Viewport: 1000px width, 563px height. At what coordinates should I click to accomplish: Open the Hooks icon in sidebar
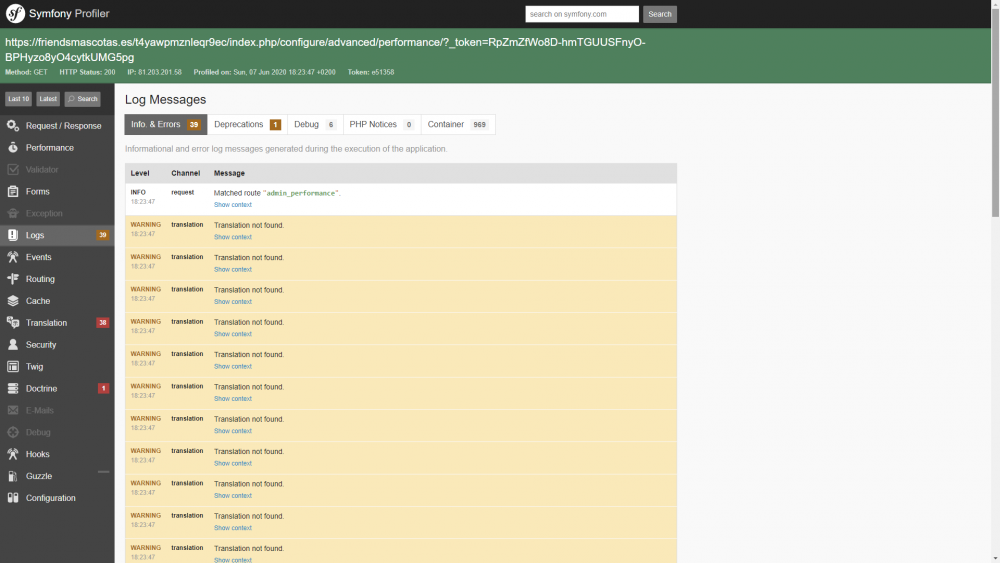tap(13, 454)
